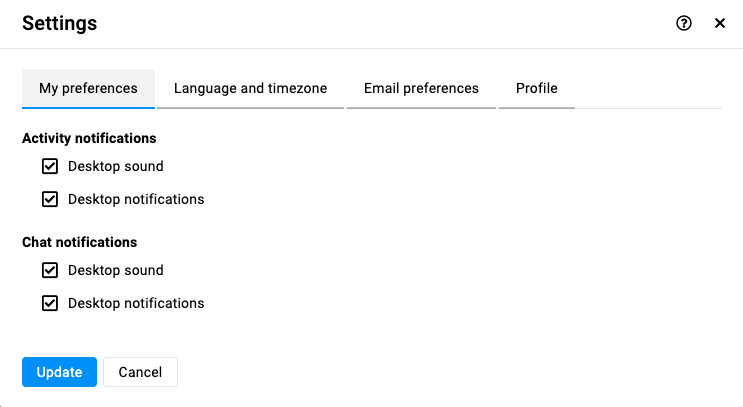743x407 pixels.
Task: Click the Chat Desktop sound label text
Action: 116,270
